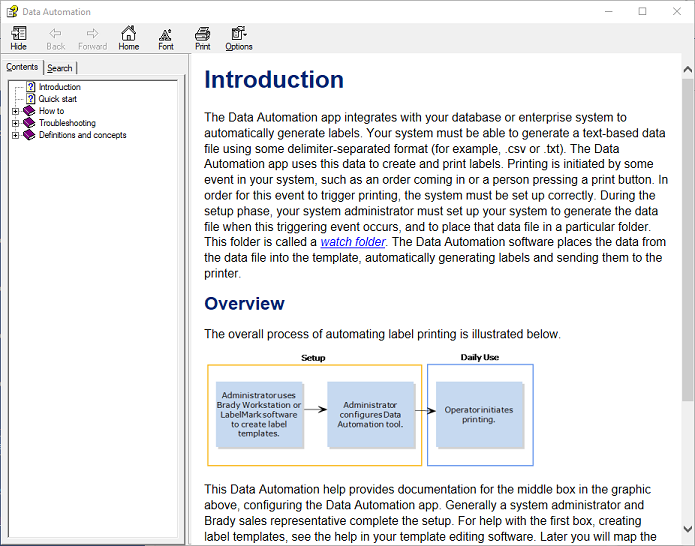Click the overview process diagram image
Image resolution: width=695 pixels, height=546 pixels.
tap(370, 409)
